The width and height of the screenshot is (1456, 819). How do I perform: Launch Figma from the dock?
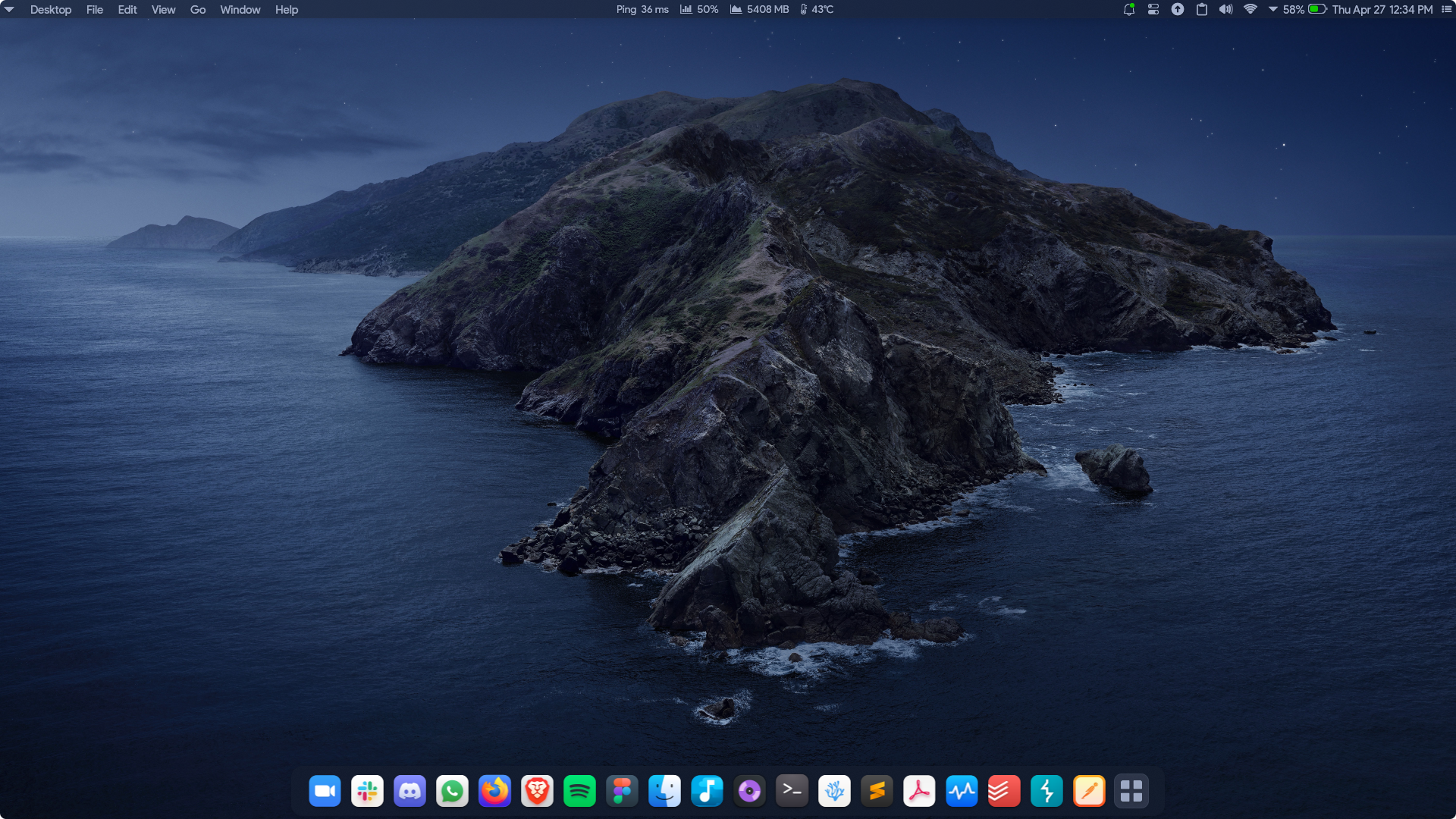[622, 791]
